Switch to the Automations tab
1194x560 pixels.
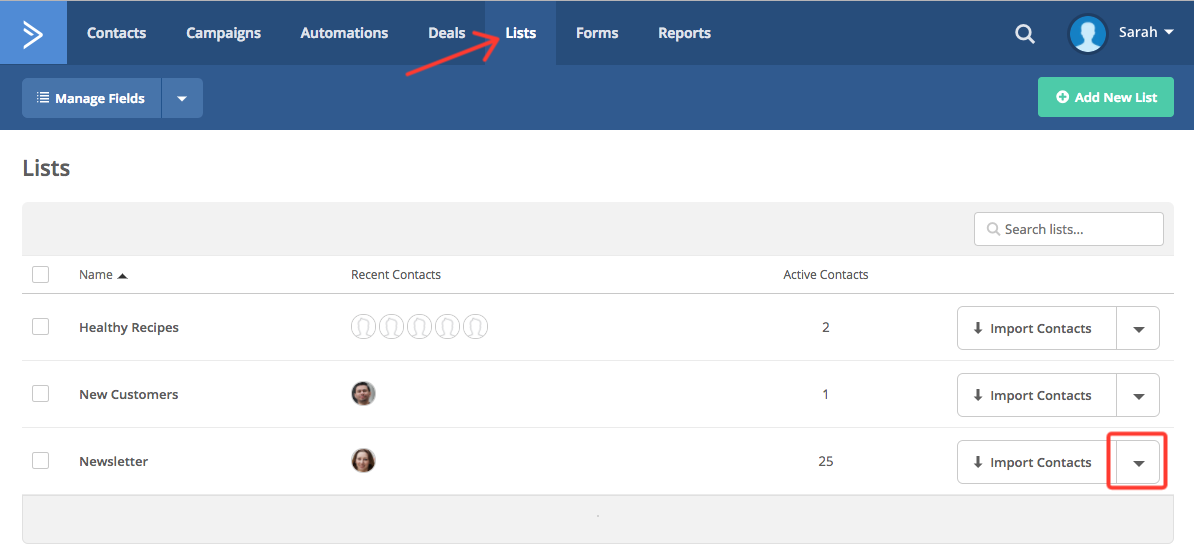click(344, 33)
